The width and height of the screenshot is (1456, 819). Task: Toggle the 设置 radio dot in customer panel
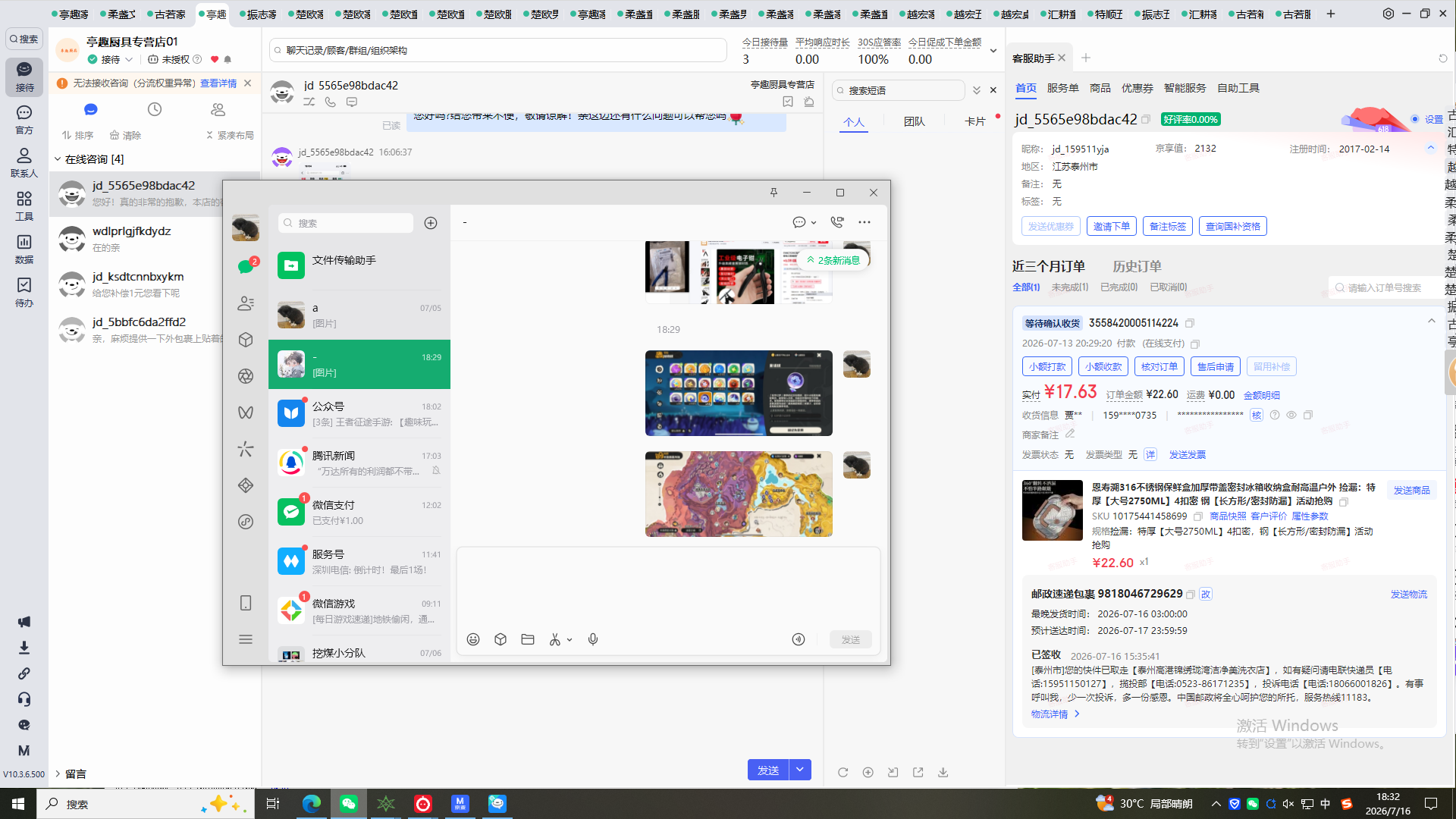click(1415, 119)
